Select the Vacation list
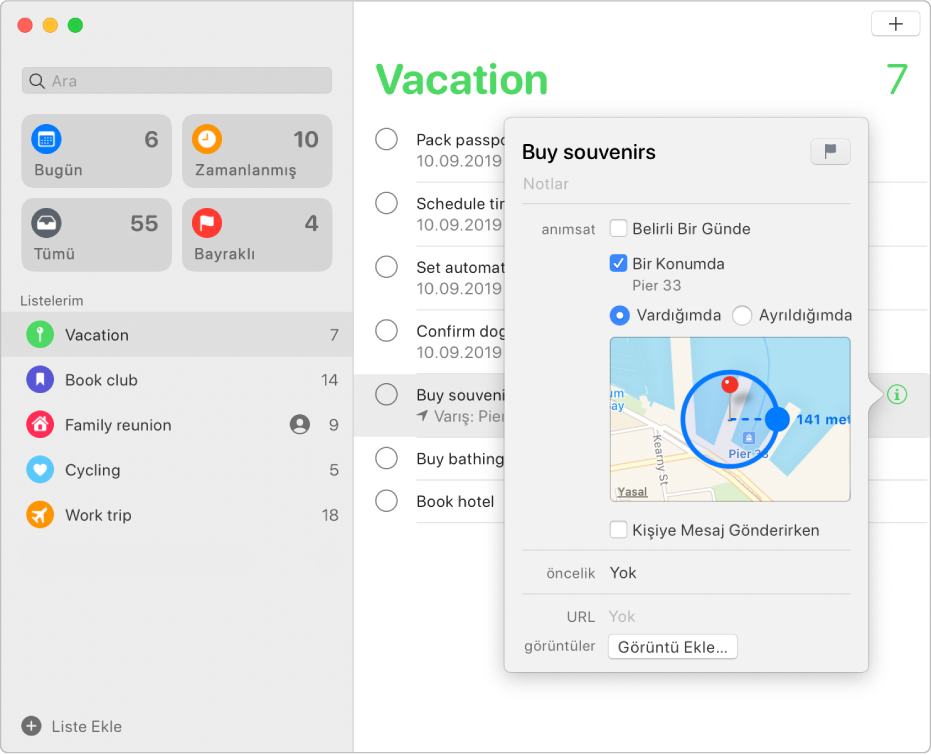Viewport: 931px width, 755px height. pos(177,335)
